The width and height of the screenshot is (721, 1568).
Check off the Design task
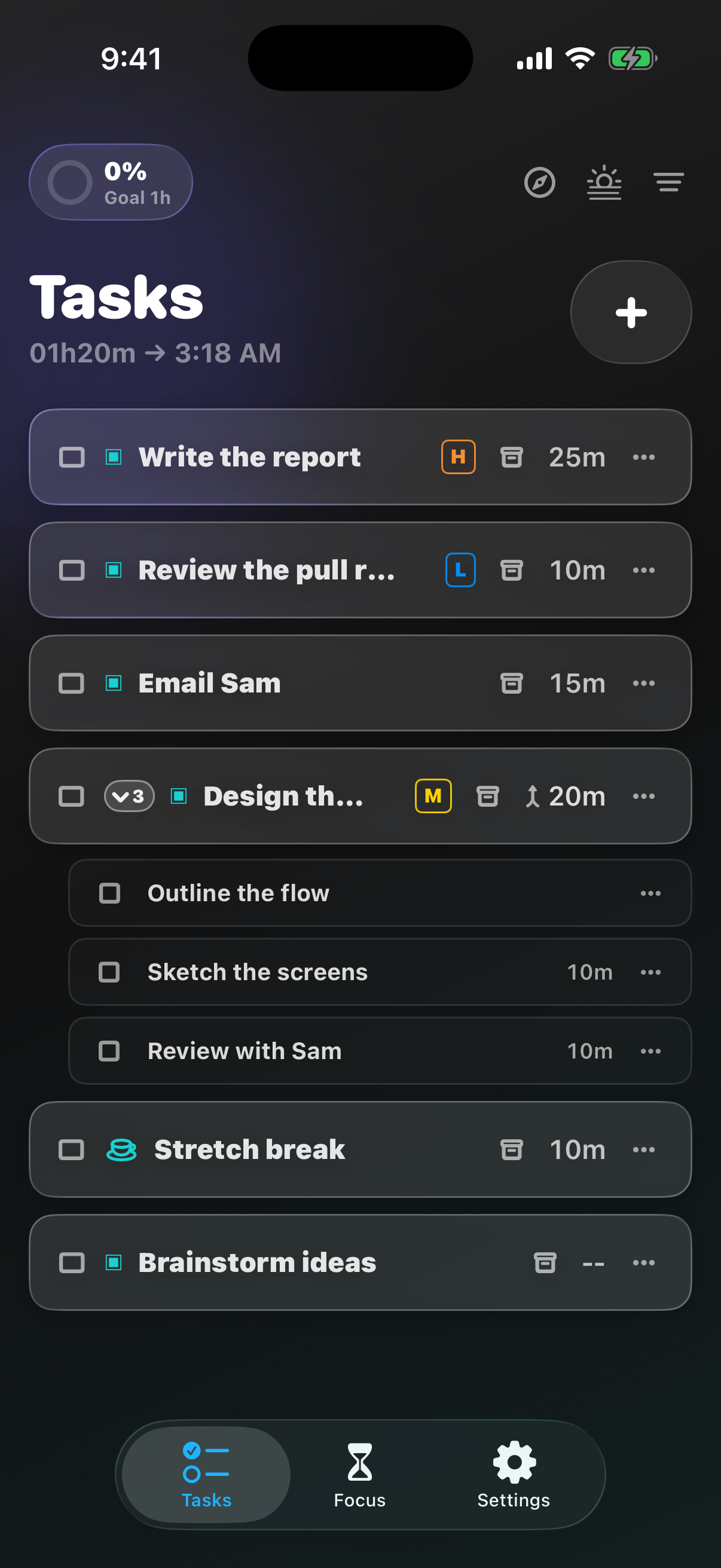(71, 796)
